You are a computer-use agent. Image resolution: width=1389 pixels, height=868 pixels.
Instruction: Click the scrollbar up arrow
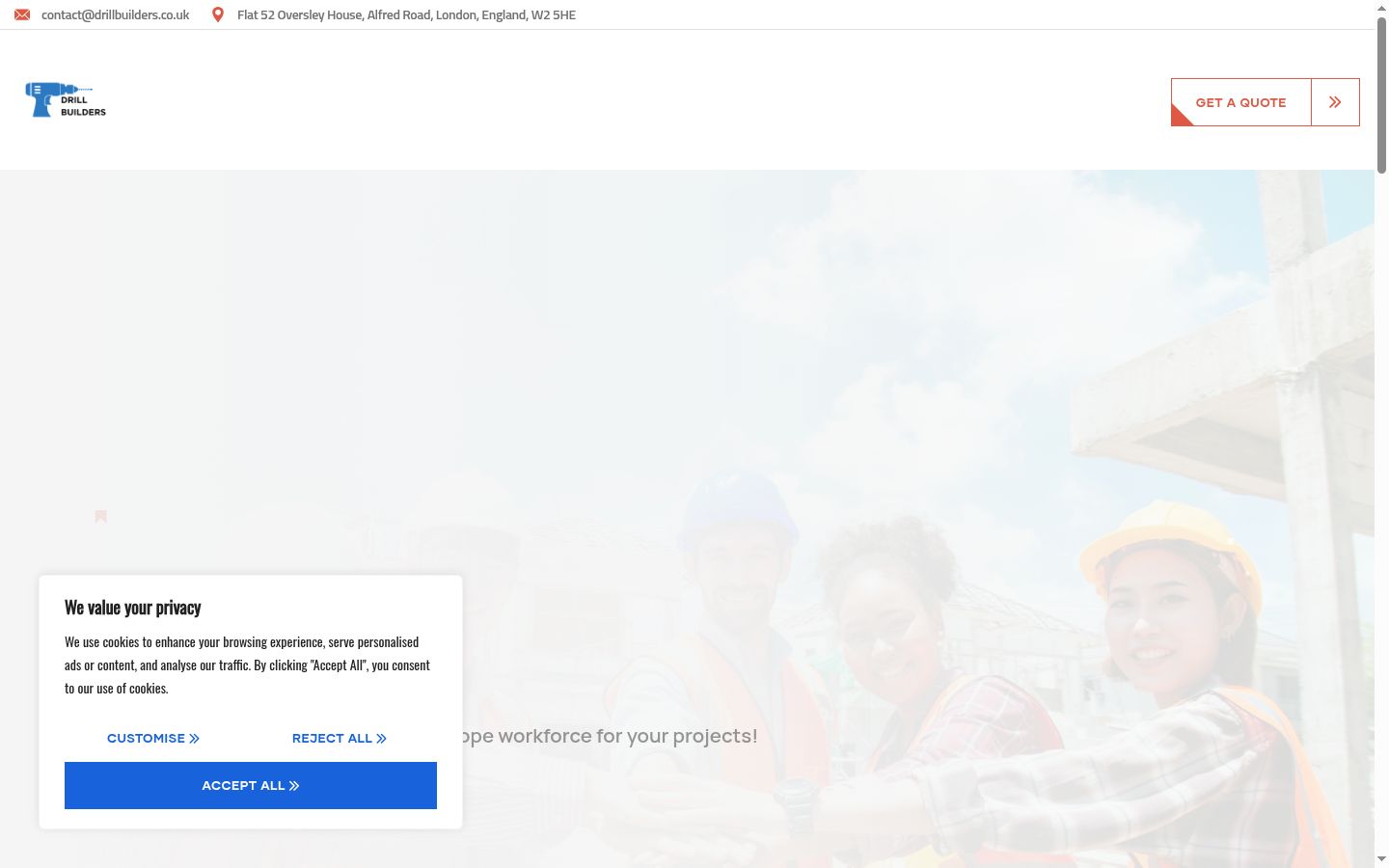pyautogui.click(x=1381, y=8)
